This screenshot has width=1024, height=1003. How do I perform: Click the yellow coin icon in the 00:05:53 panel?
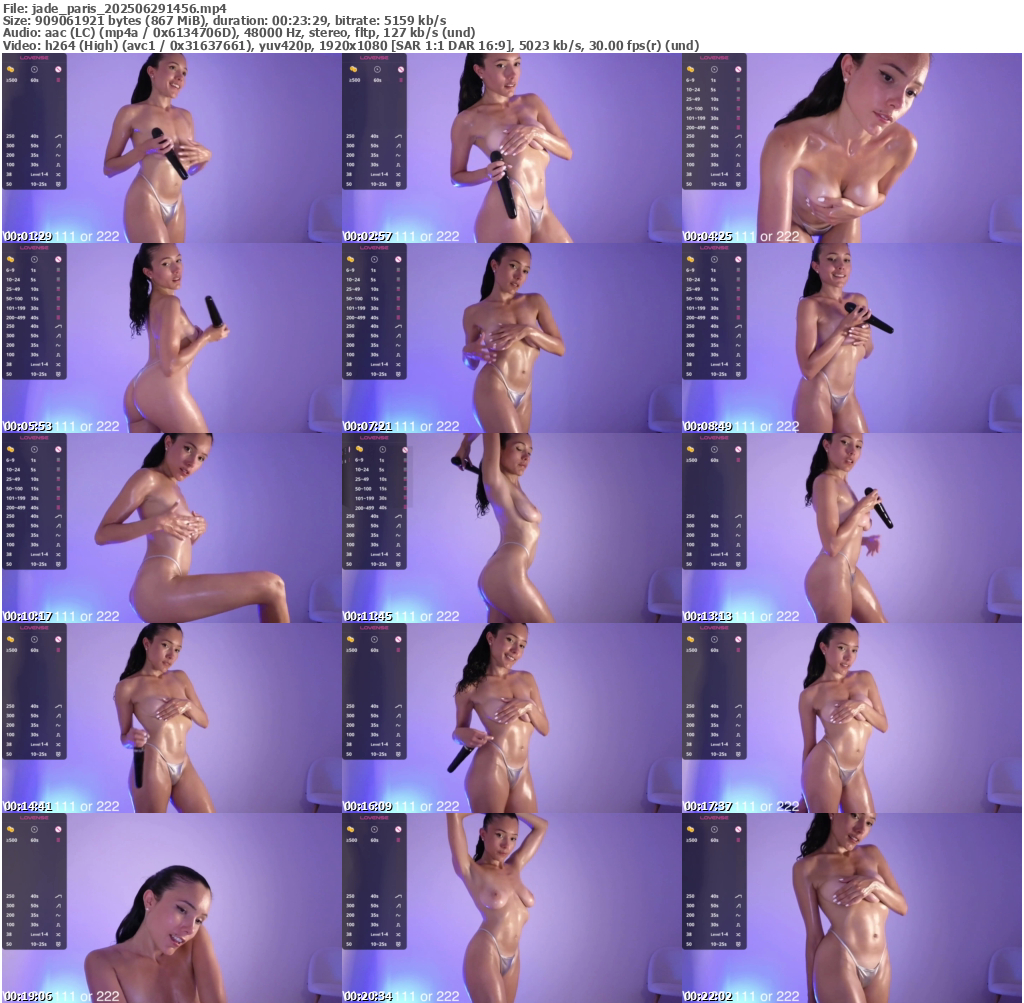(x=10, y=259)
